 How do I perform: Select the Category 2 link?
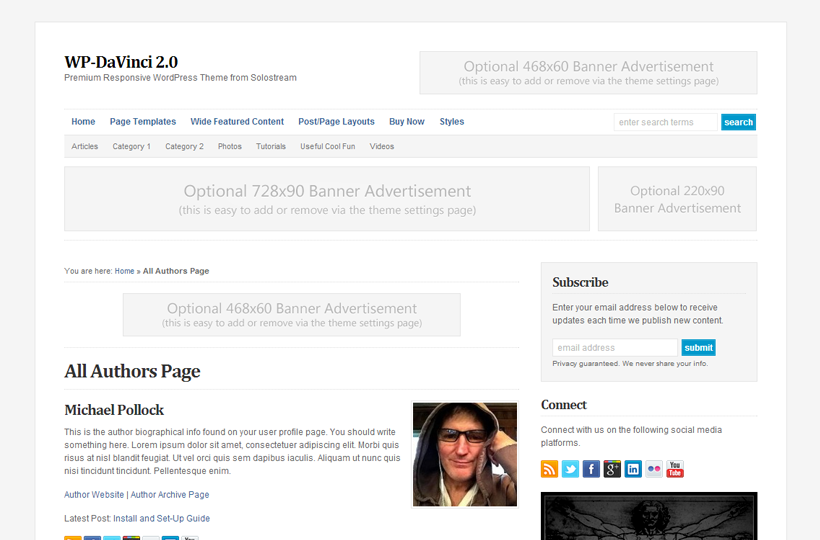(184, 146)
